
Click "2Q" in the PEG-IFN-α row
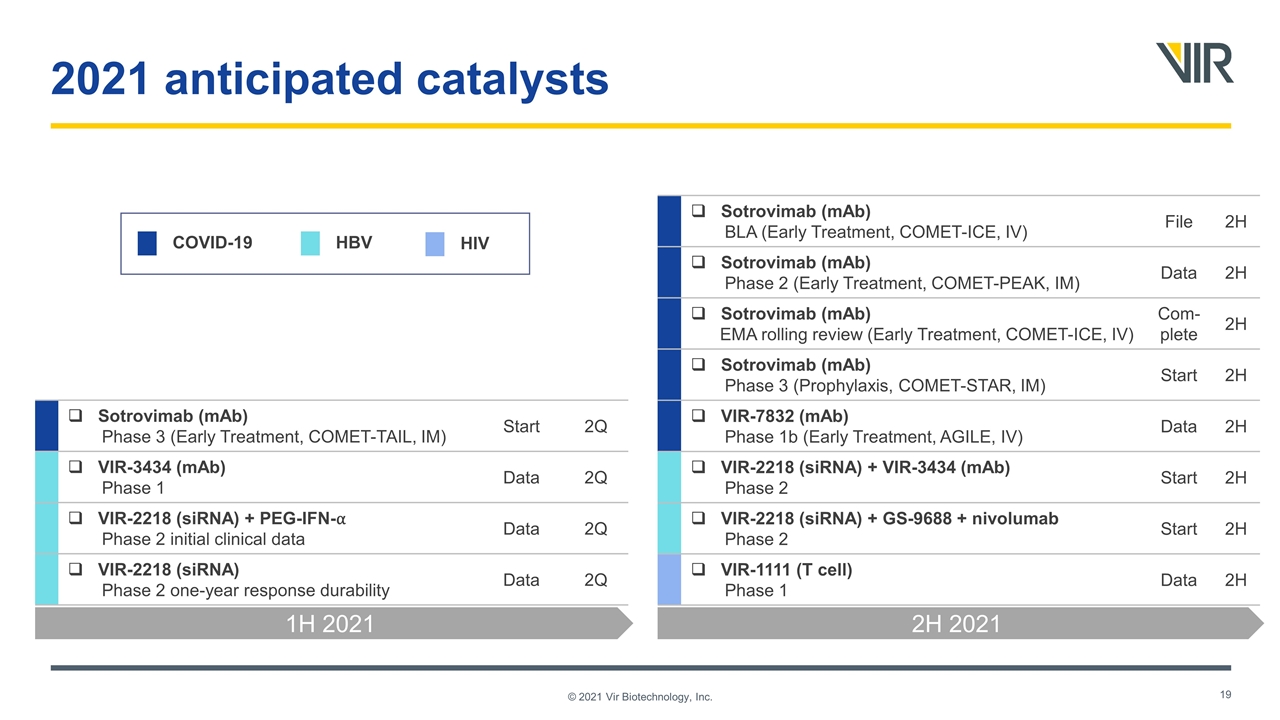(x=595, y=529)
